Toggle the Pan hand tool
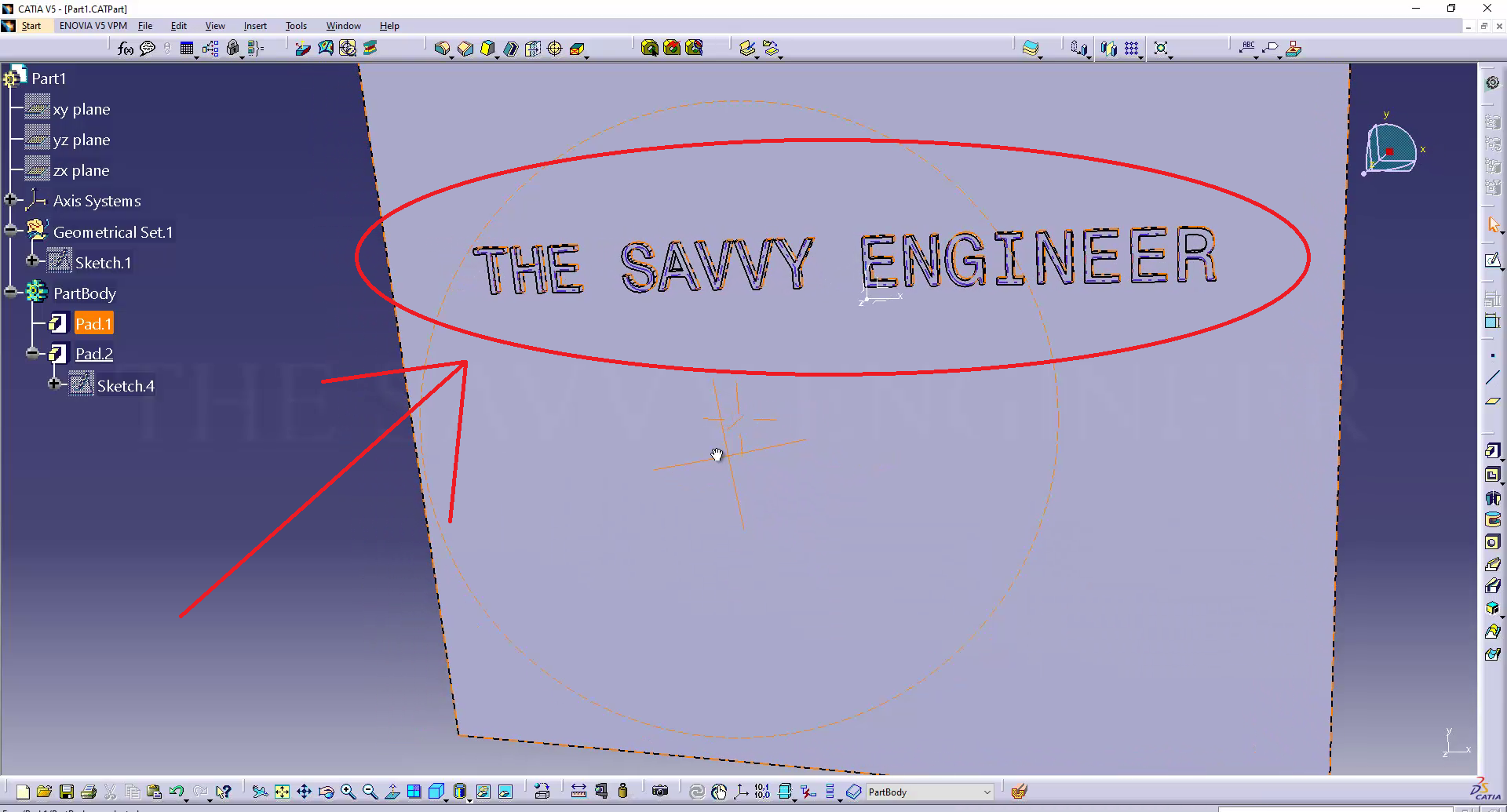The image size is (1507, 812). point(304,792)
